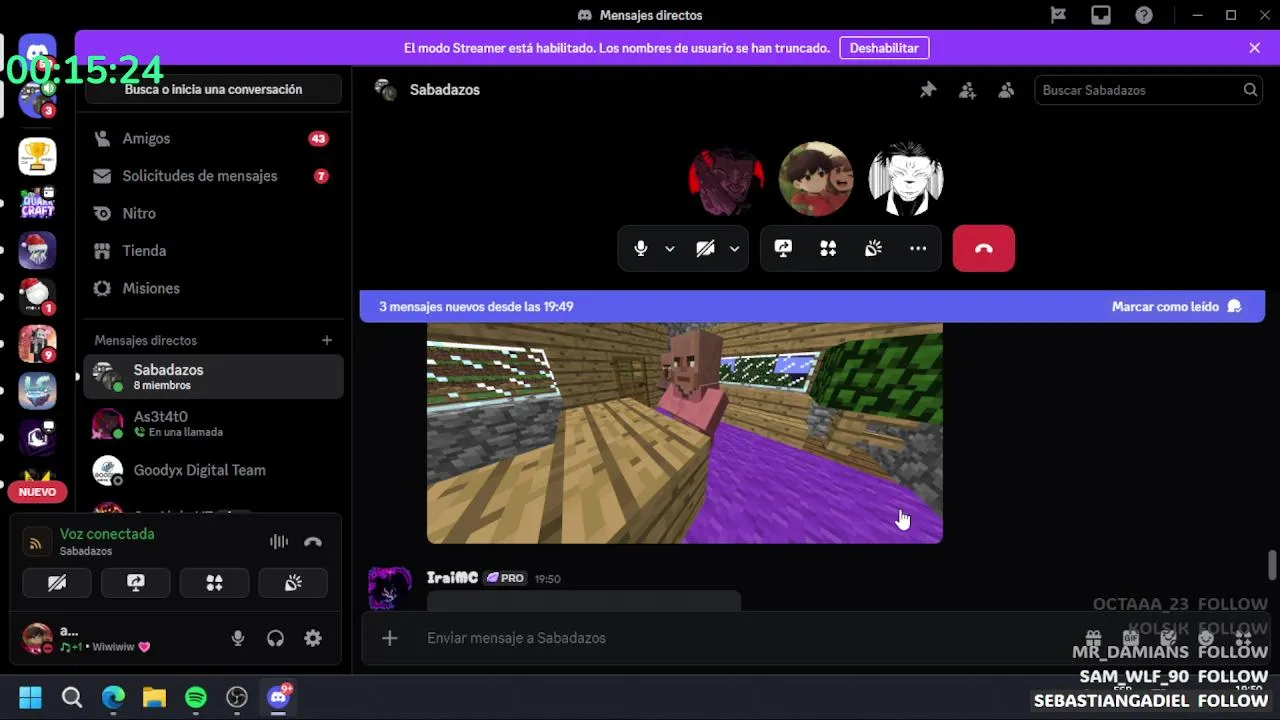Open your user profile avatar

click(x=37, y=637)
